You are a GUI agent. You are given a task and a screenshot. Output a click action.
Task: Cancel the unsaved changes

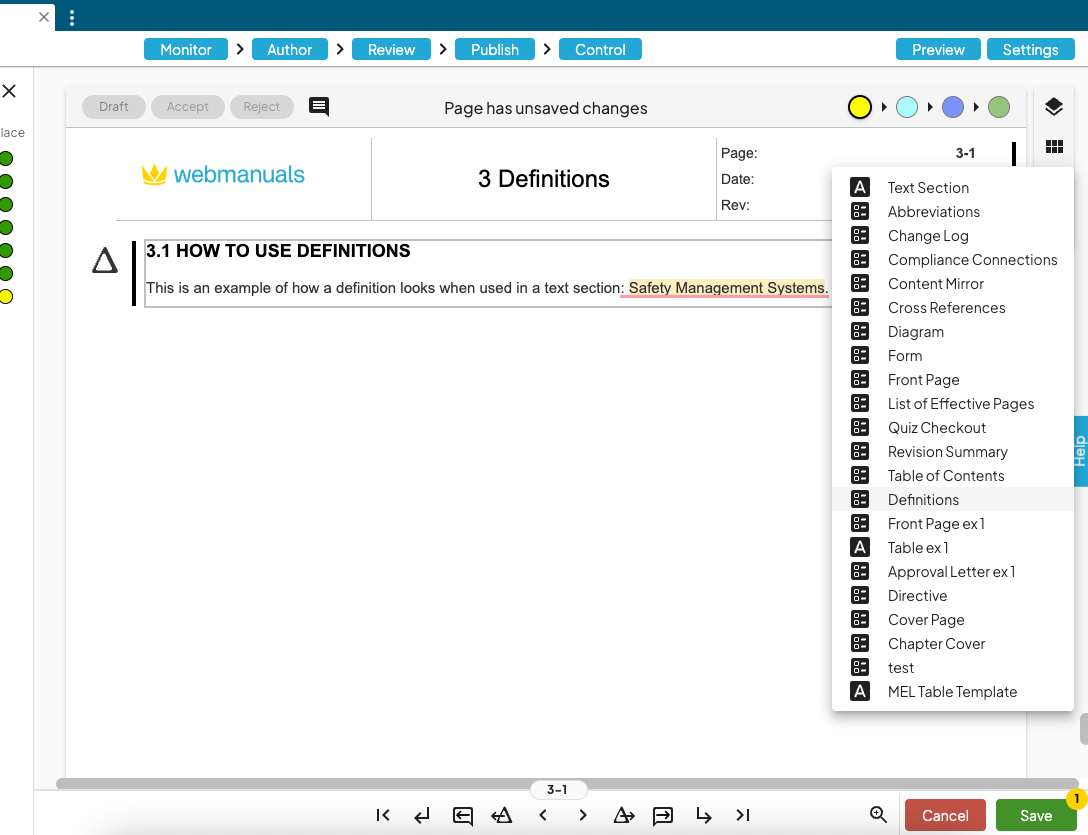click(945, 815)
